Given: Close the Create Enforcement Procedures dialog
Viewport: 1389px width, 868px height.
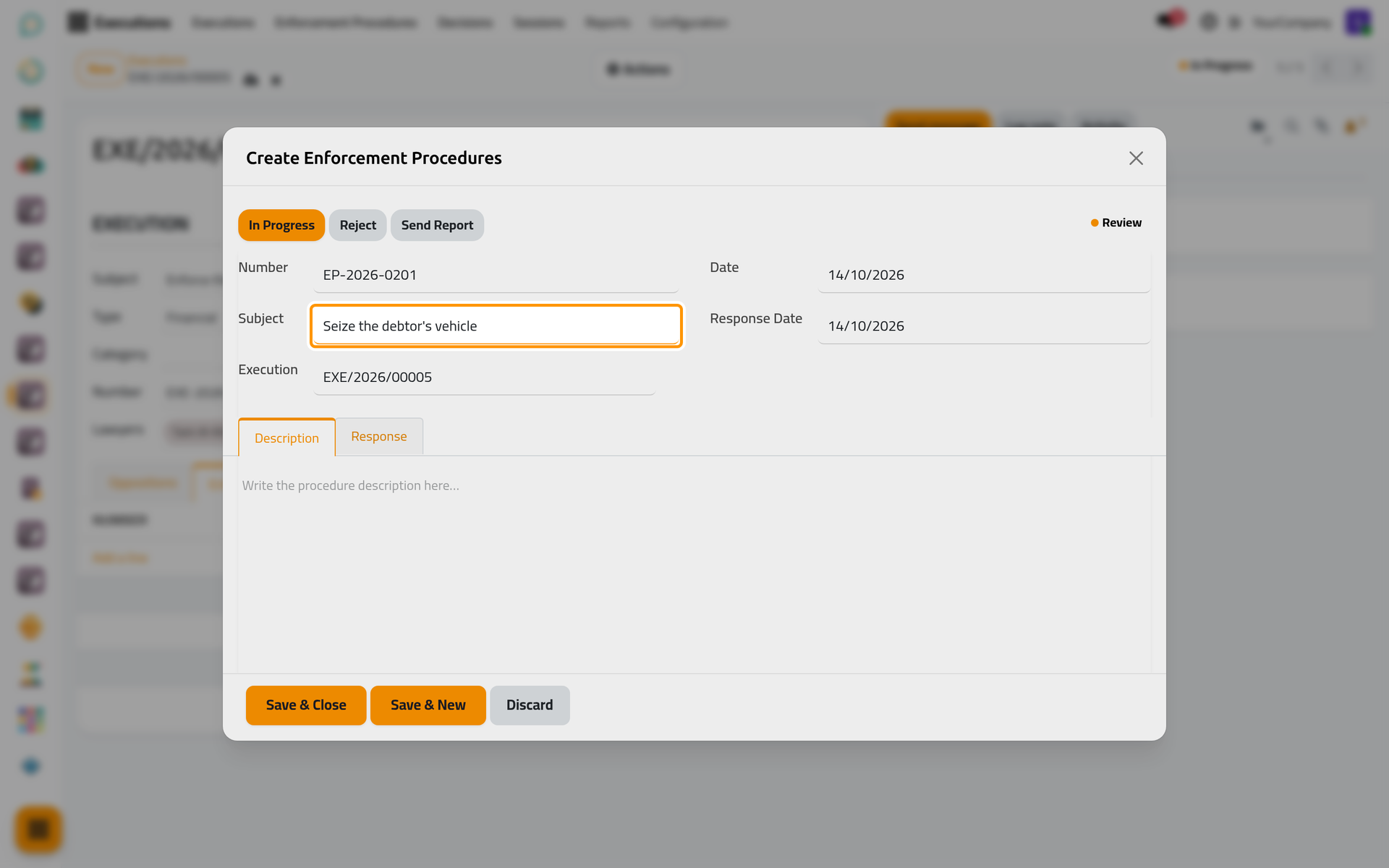Looking at the screenshot, I should pyautogui.click(x=1136, y=158).
